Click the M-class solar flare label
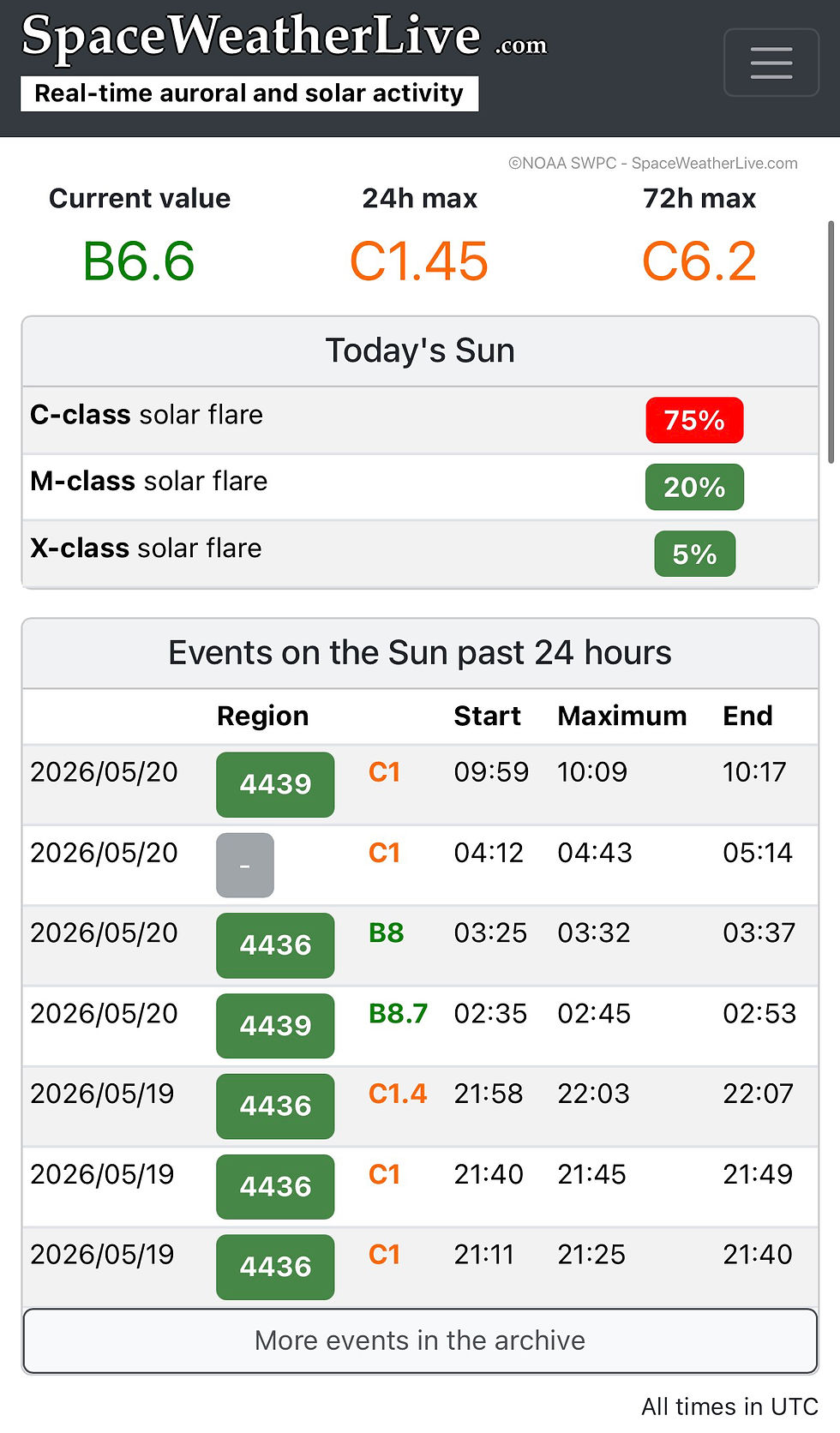 coord(149,482)
